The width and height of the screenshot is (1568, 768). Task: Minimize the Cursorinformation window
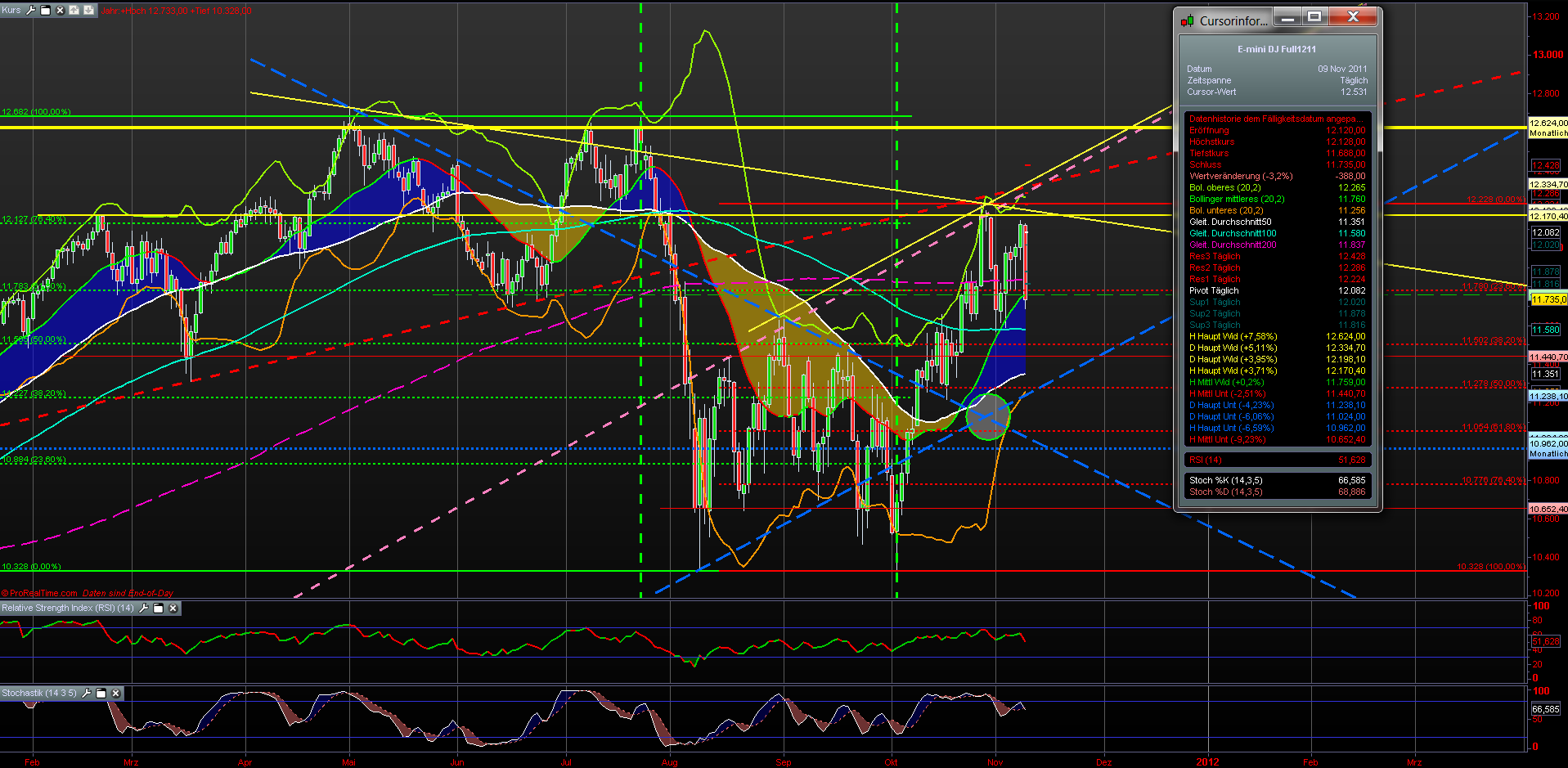(x=1287, y=16)
